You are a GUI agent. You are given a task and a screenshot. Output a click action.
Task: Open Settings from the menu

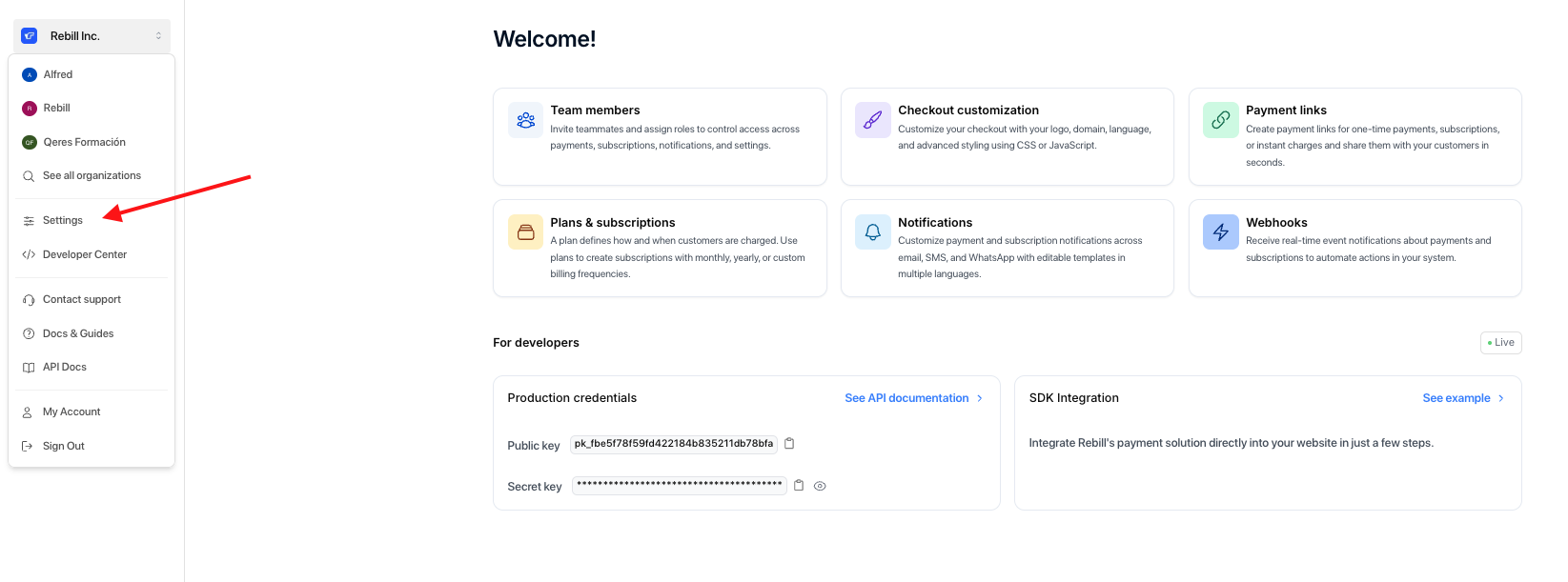click(x=92, y=220)
